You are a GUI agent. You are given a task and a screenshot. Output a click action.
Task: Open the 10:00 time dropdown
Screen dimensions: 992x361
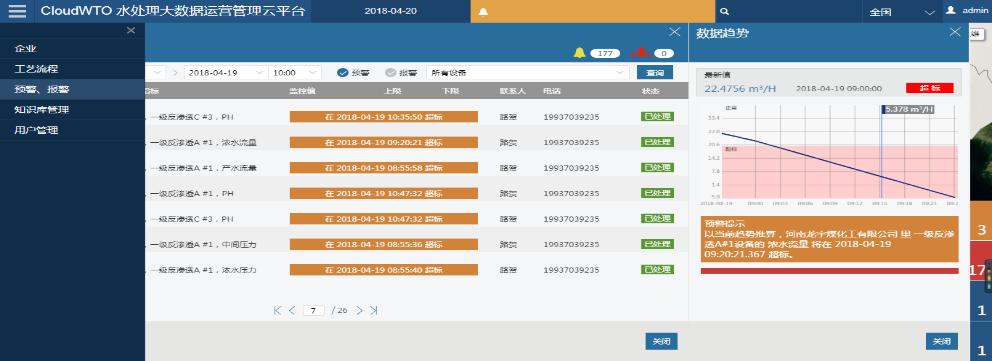[295, 73]
